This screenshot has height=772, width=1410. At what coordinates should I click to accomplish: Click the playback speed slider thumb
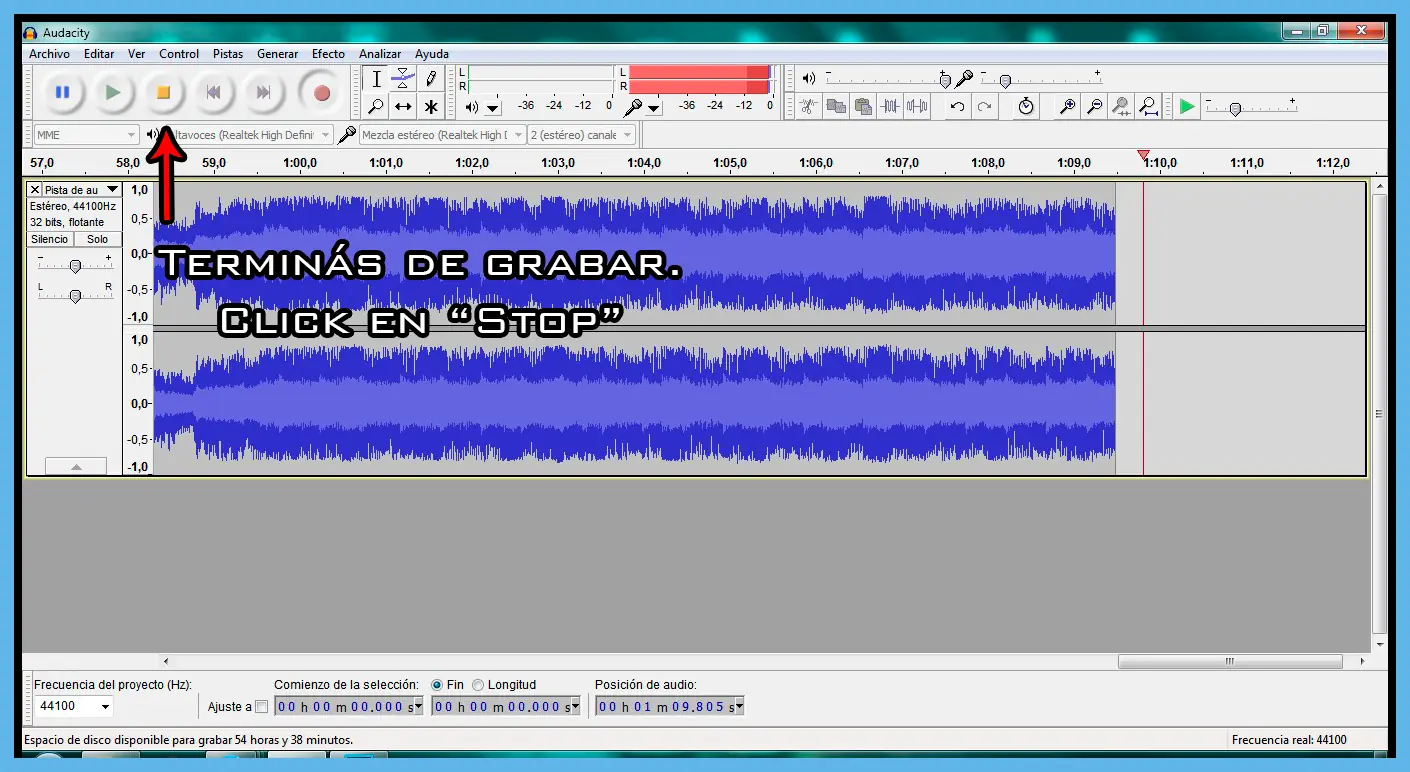pos(1235,109)
